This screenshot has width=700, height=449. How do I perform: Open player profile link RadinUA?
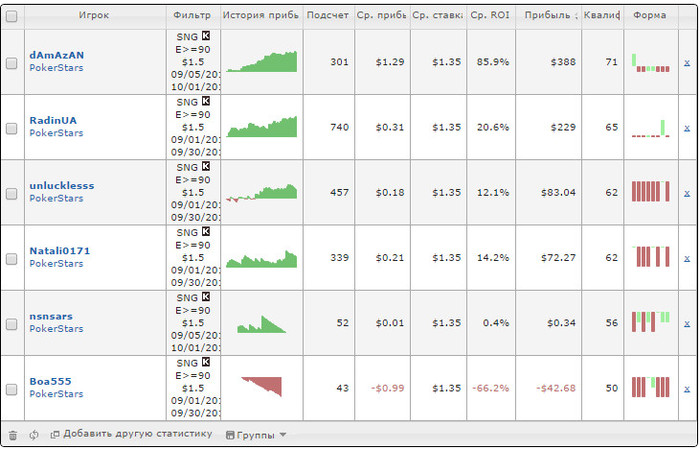(x=53, y=120)
